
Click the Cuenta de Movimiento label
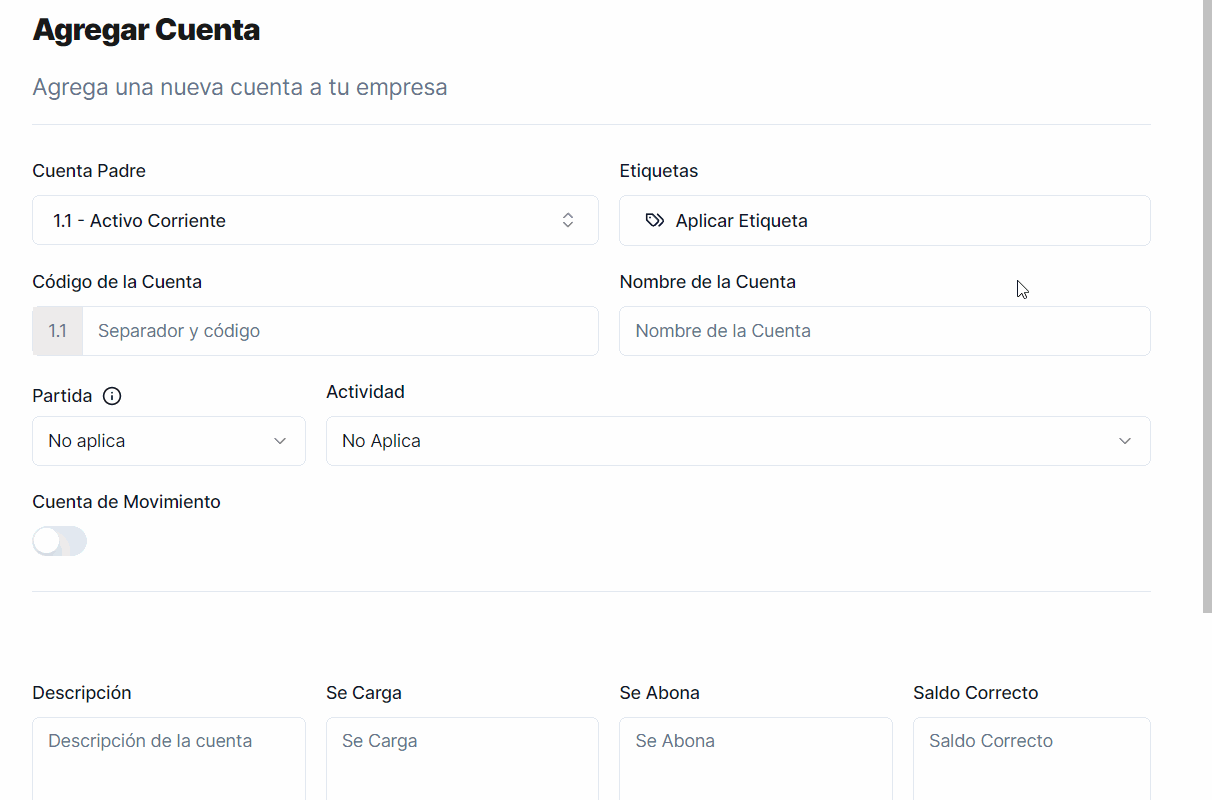coord(126,502)
